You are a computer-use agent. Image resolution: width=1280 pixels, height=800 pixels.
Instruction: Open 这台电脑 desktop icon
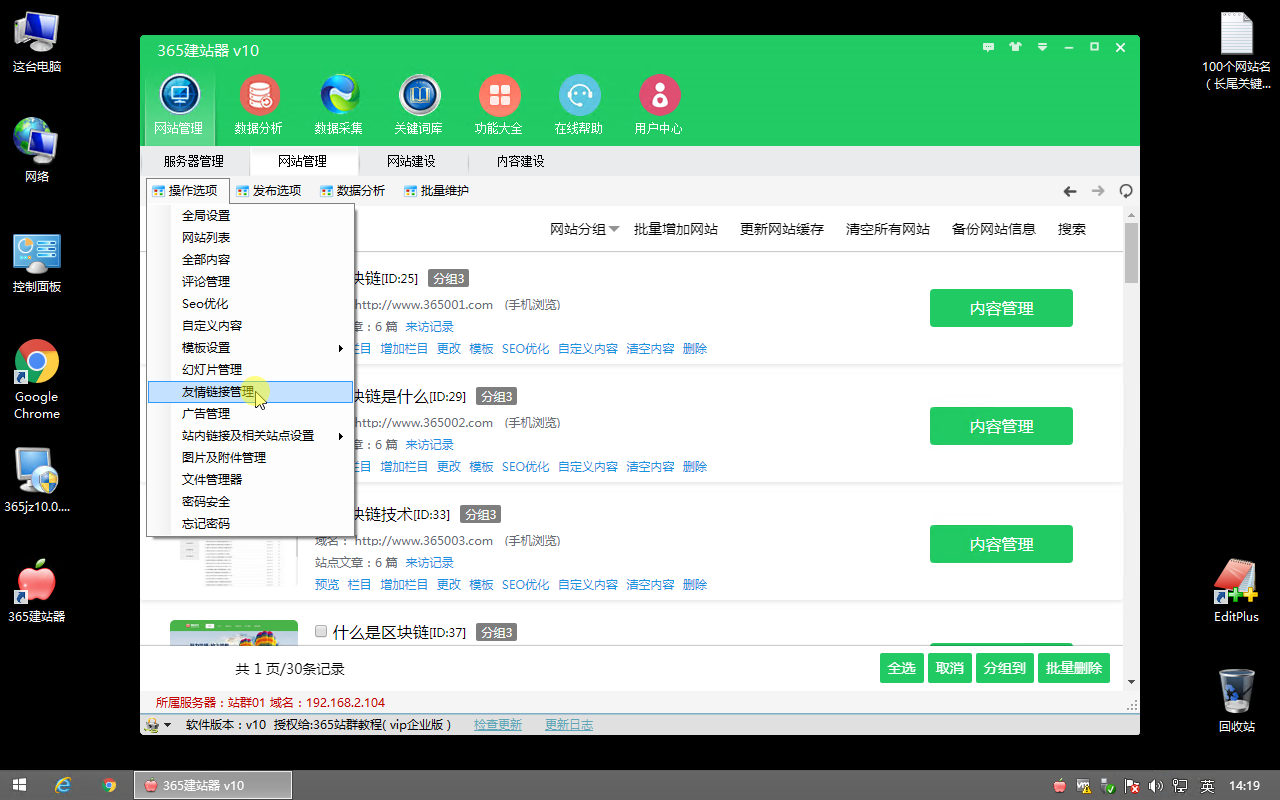point(37,42)
